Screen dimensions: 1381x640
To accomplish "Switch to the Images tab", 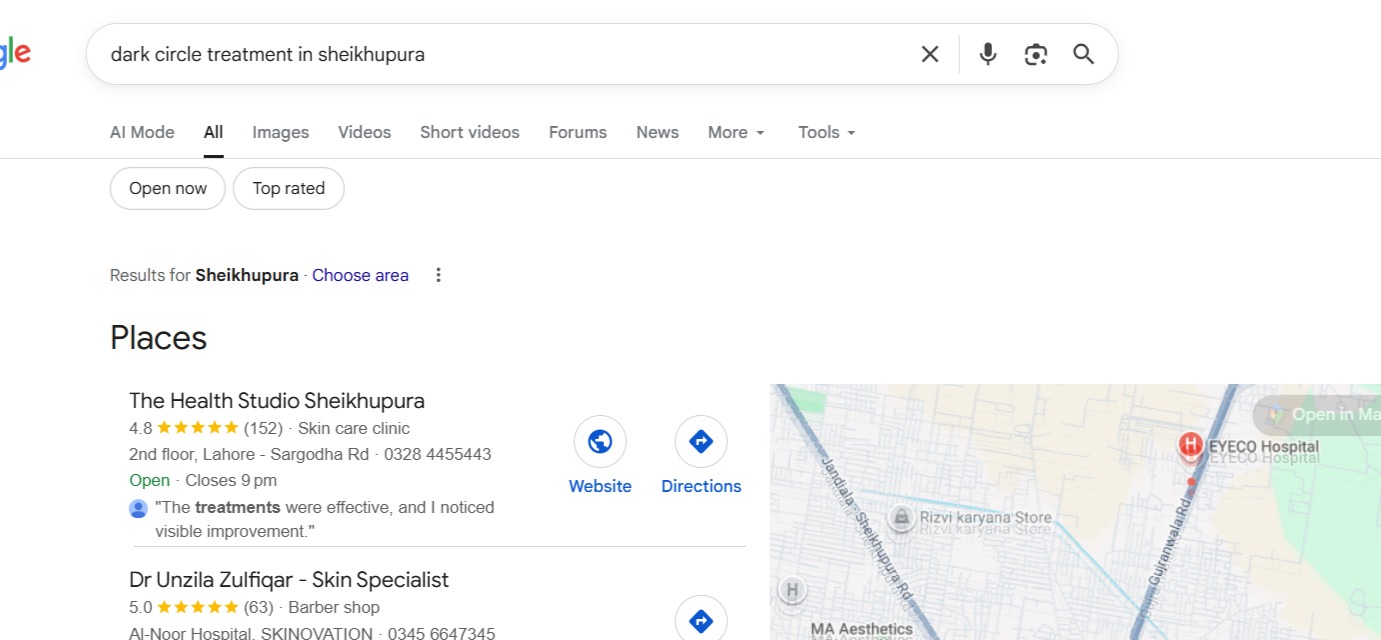I will [x=280, y=132].
